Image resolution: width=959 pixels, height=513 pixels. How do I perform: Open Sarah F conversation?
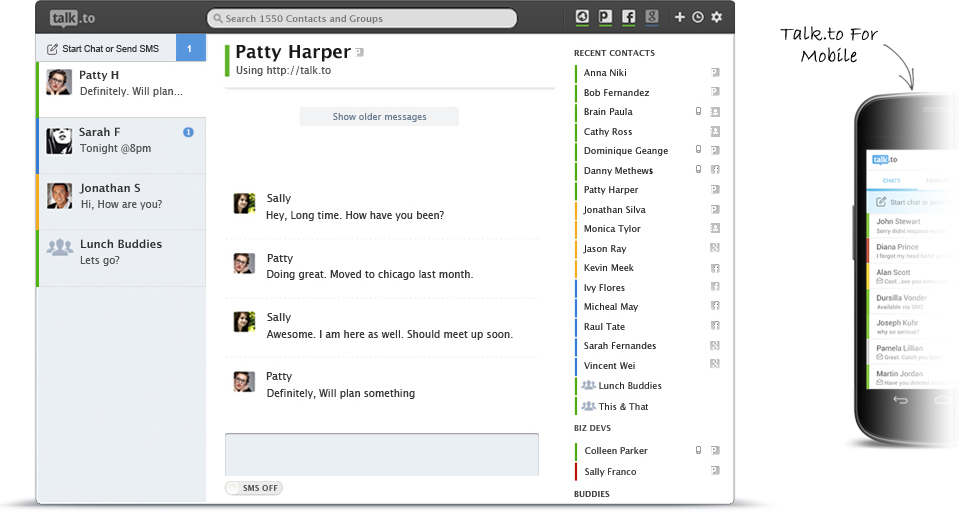pyautogui.click(x=121, y=146)
